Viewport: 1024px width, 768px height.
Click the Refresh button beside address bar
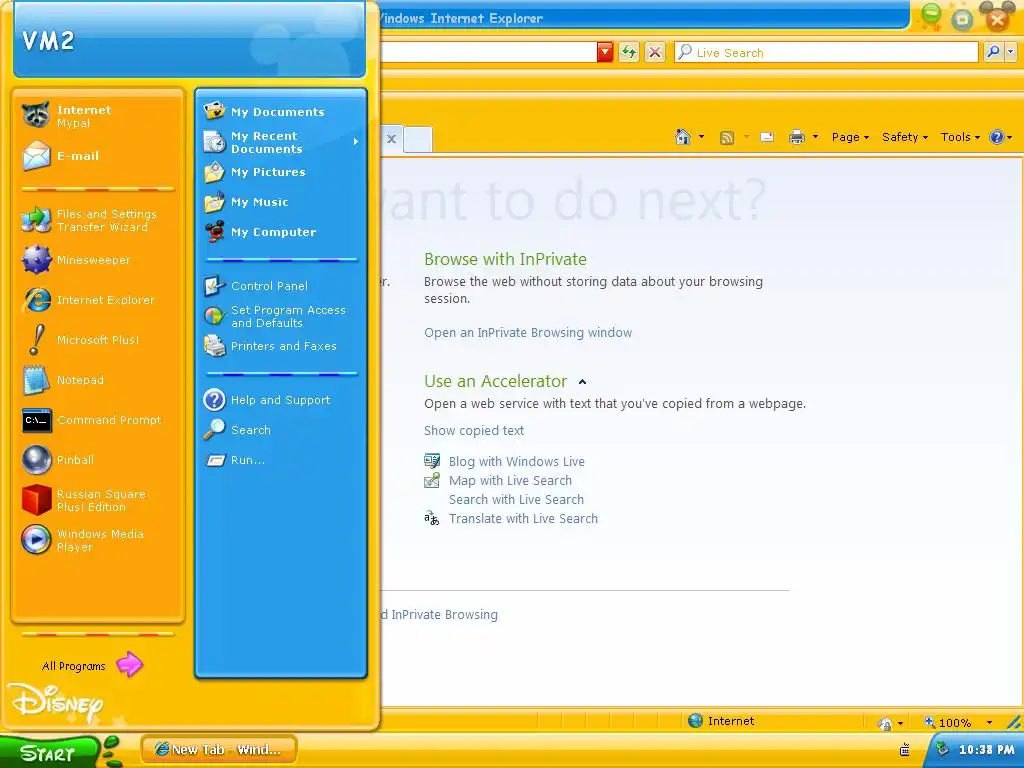(629, 52)
